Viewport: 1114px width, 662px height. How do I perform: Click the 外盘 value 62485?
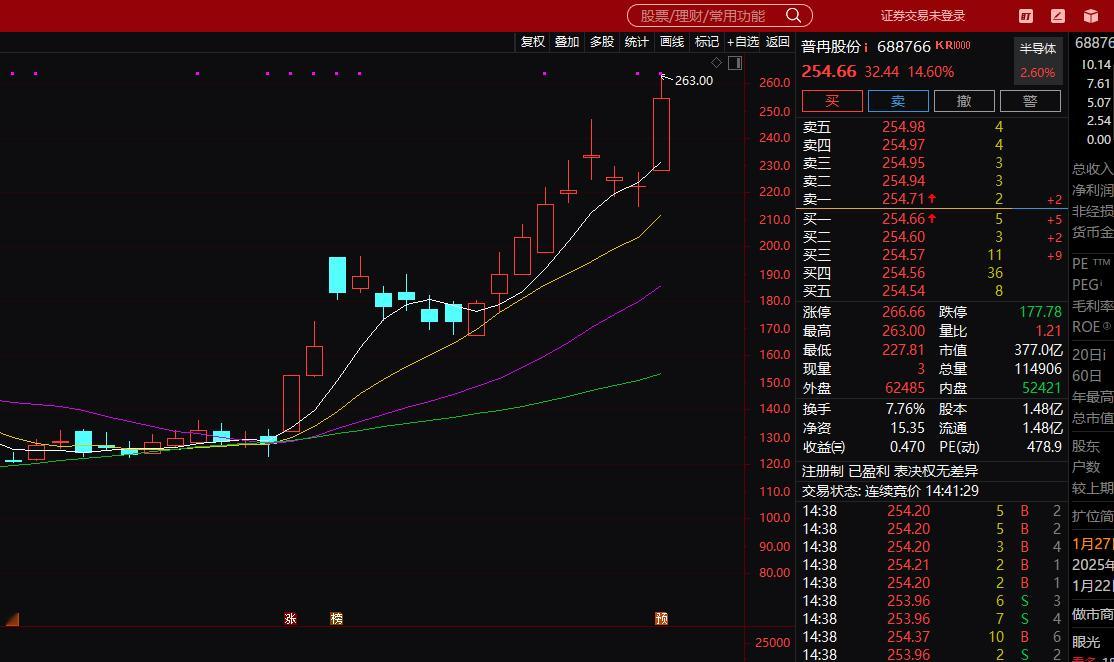(x=904, y=389)
